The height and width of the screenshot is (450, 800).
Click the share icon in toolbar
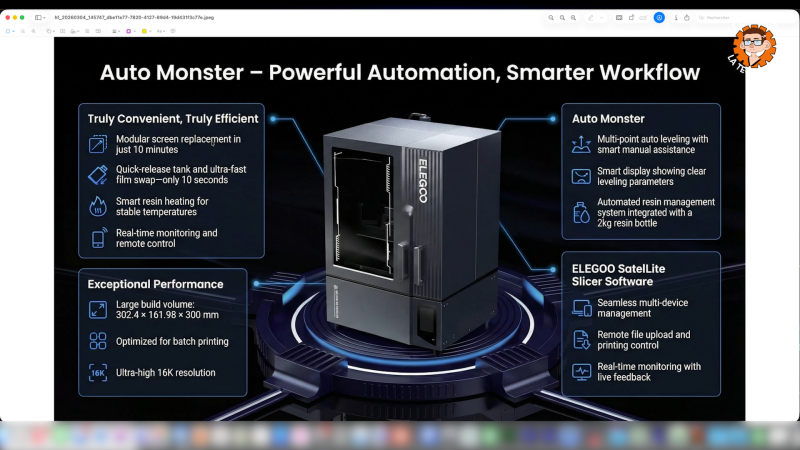pyautogui.click(x=687, y=17)
